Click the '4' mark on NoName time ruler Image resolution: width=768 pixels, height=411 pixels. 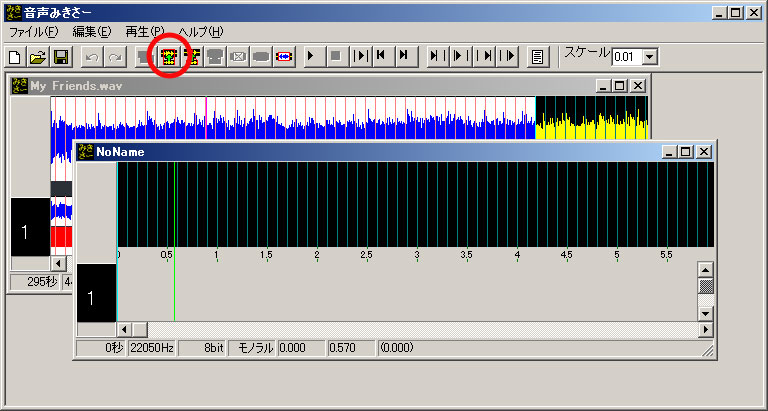[517, 255]
